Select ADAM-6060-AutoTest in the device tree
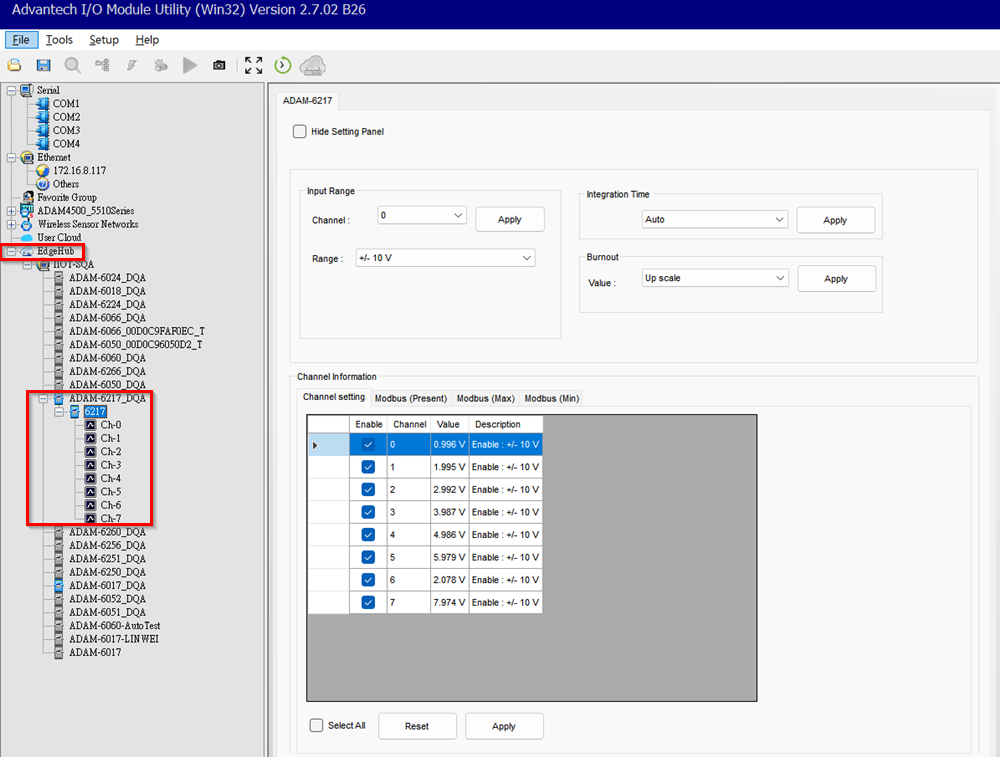 [x=114, y=625]
